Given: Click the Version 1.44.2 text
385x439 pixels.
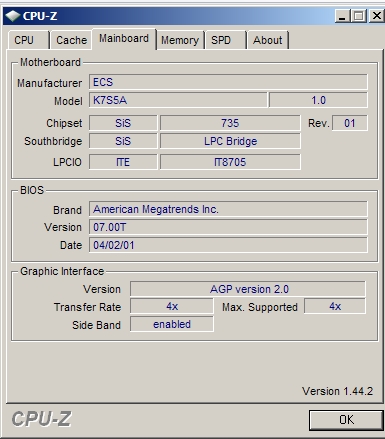Looking at the screenshot, I should tap(337, 391).
